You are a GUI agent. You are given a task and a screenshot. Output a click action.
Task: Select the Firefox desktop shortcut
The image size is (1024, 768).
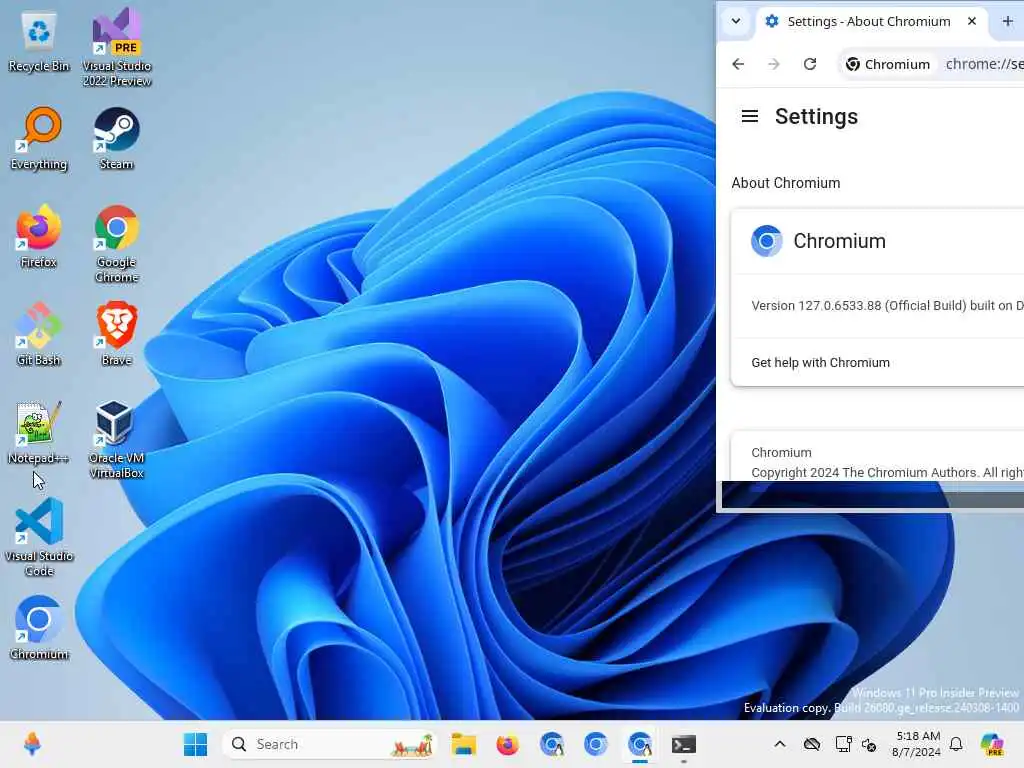[x=39, y=237]
